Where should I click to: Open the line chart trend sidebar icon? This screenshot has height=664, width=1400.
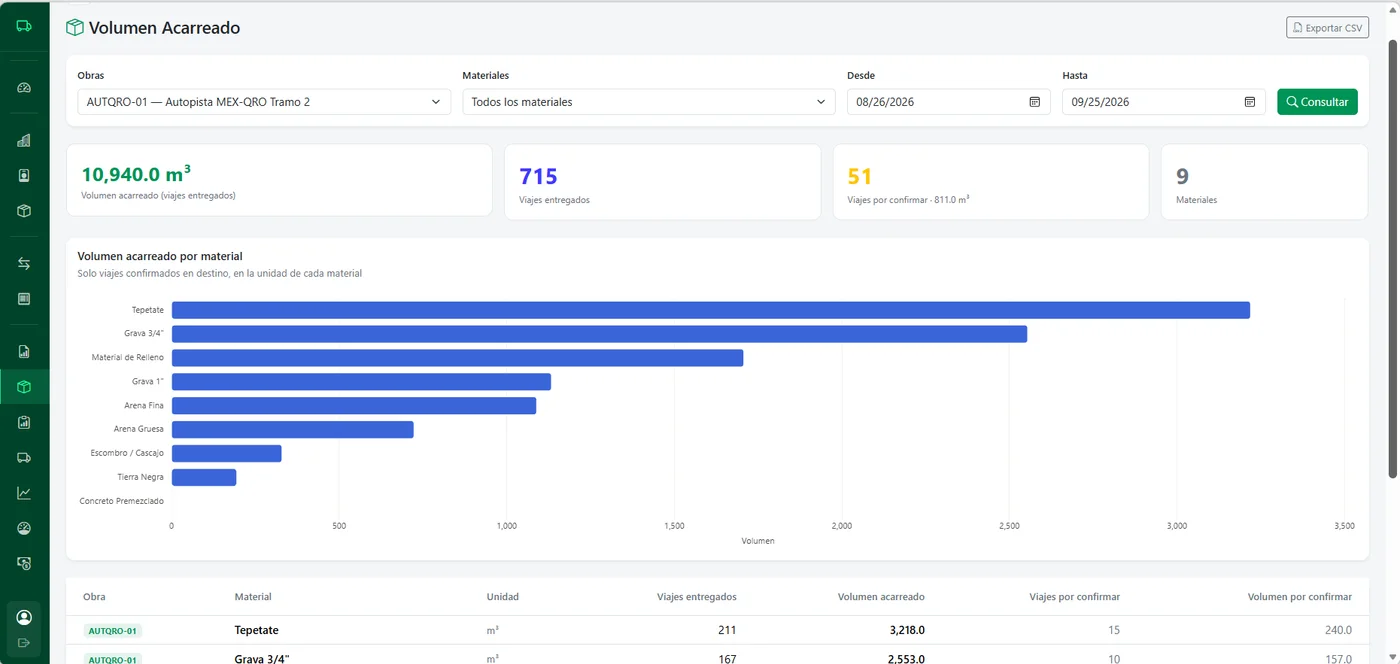tap(24, 493)
